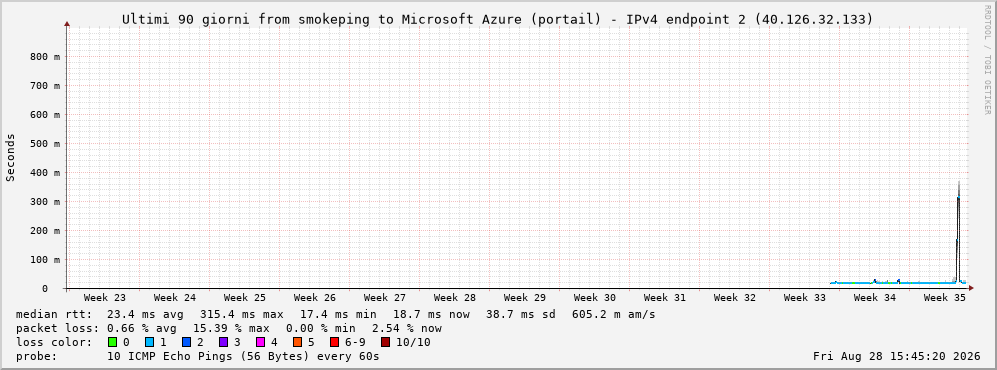Image resolution: width=997 pixels, height=370 pixels.
Task: Click the 300 m y-axis label
Action: (45, 202)
